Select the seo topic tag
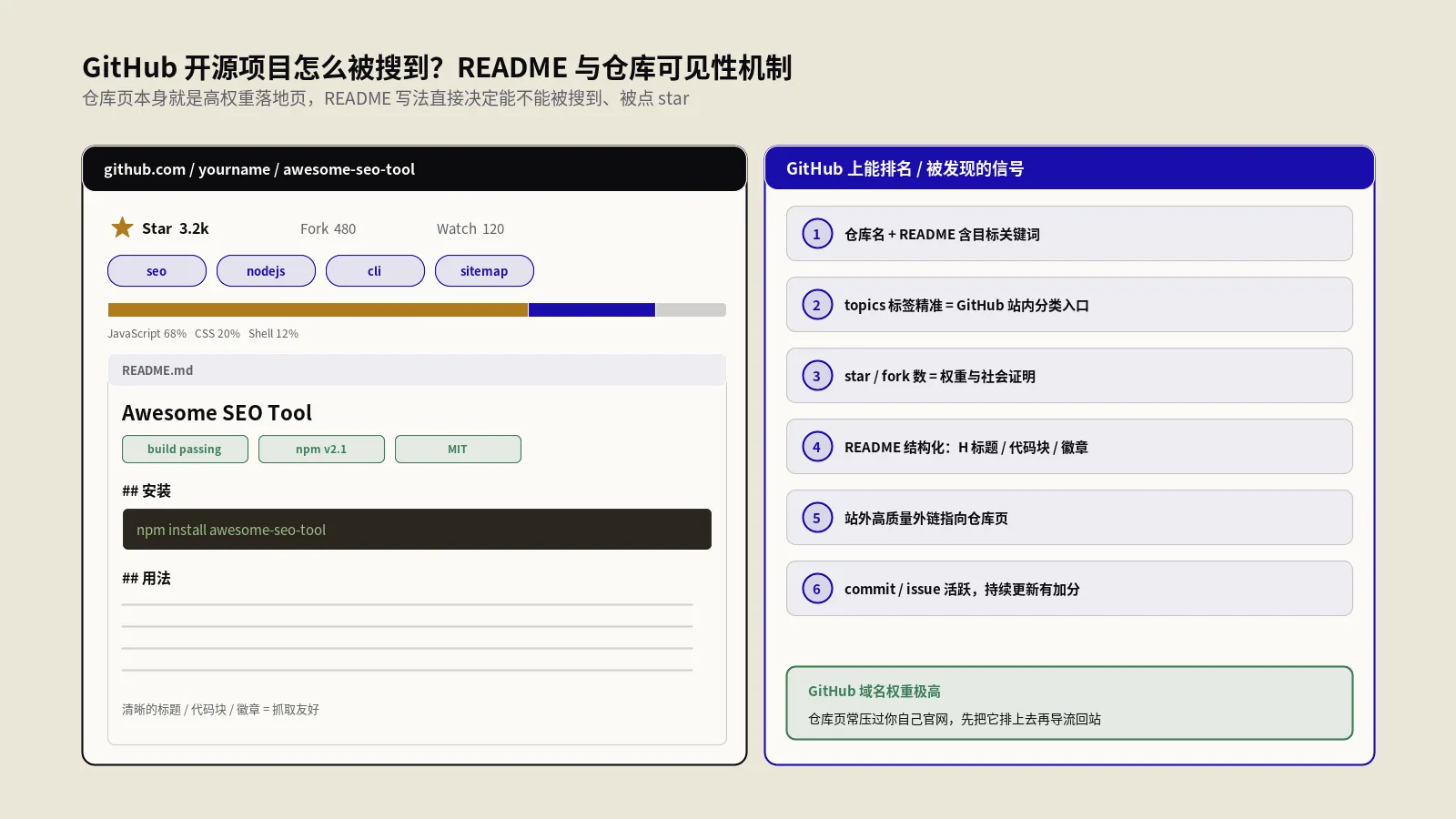 [x=157, y=271]
